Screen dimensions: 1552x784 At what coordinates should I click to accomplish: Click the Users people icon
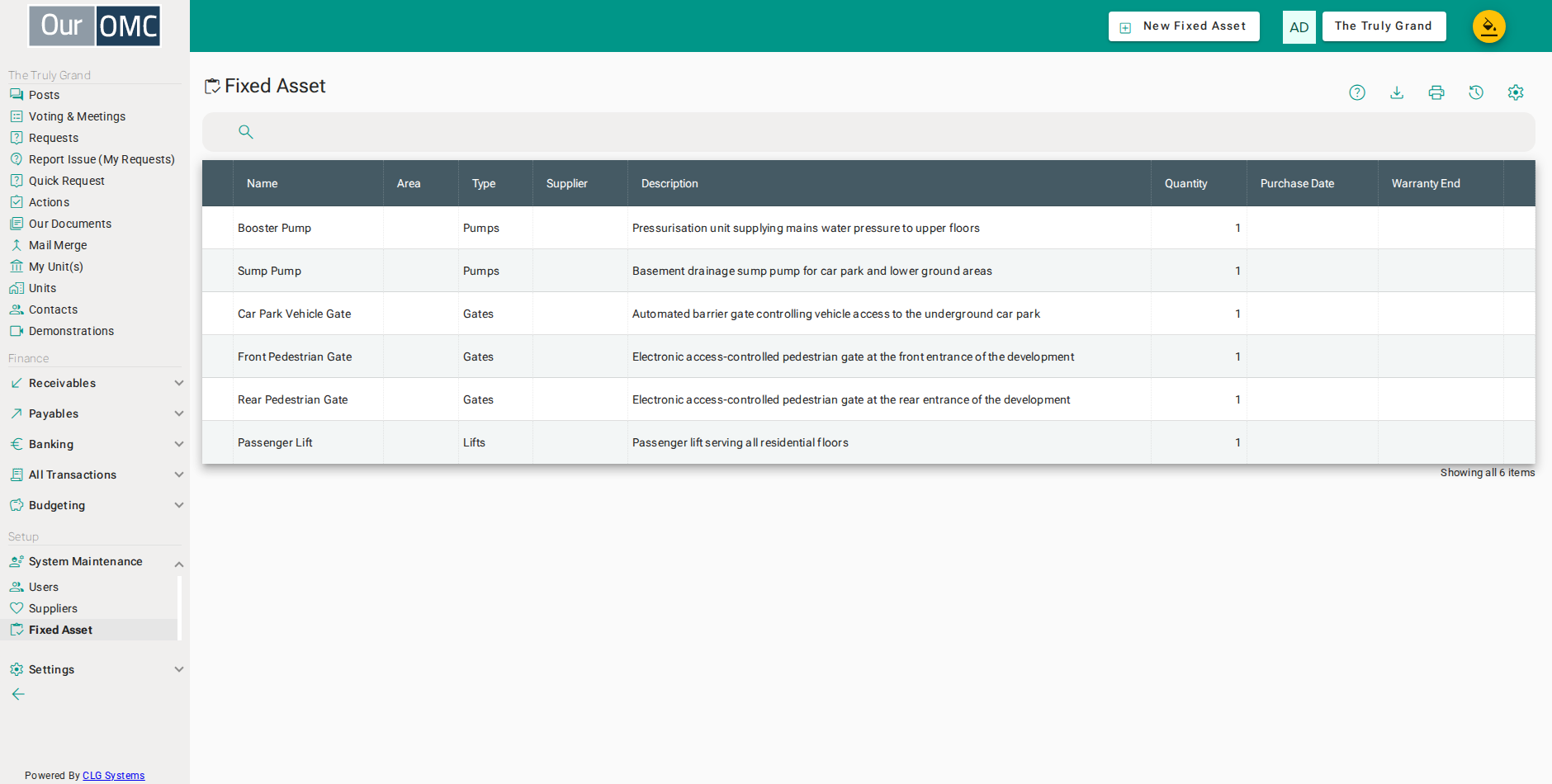point(17,587)
